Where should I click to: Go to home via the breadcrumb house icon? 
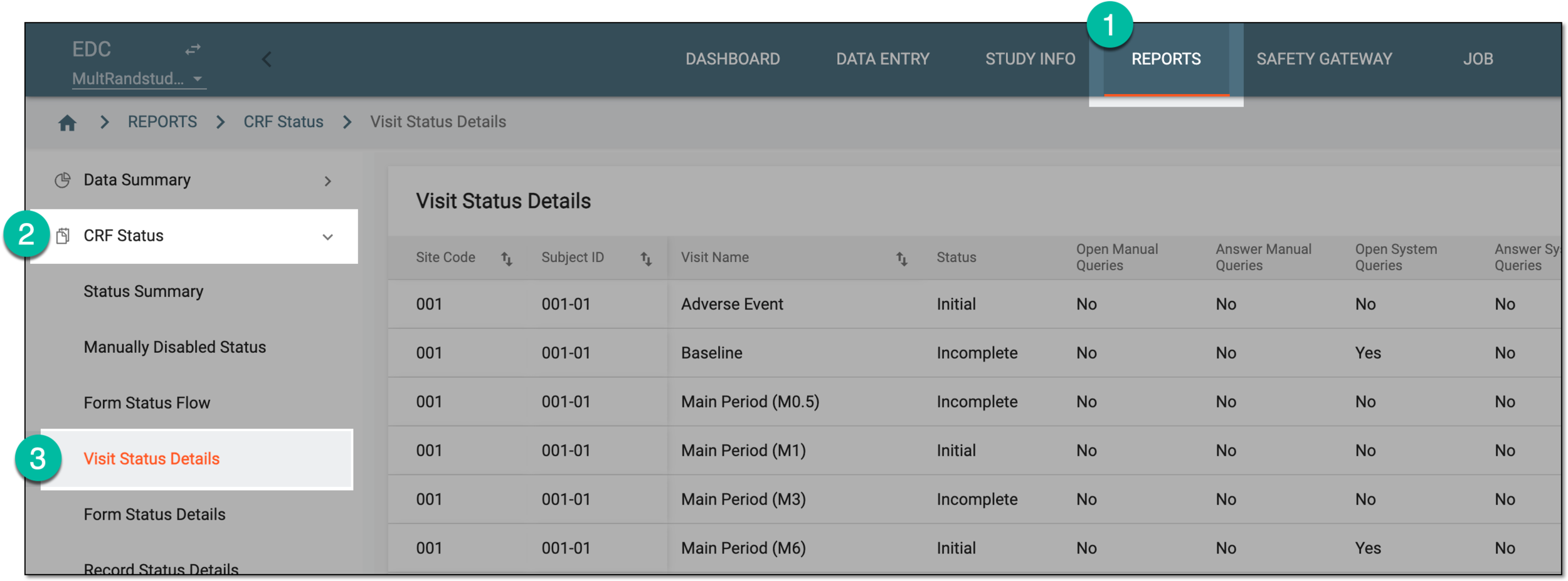67,123
